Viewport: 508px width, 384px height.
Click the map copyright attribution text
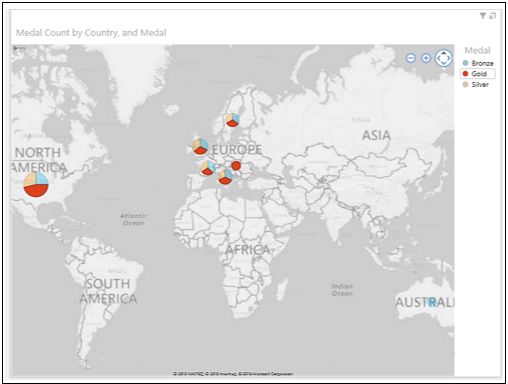(x=233, y=374)
